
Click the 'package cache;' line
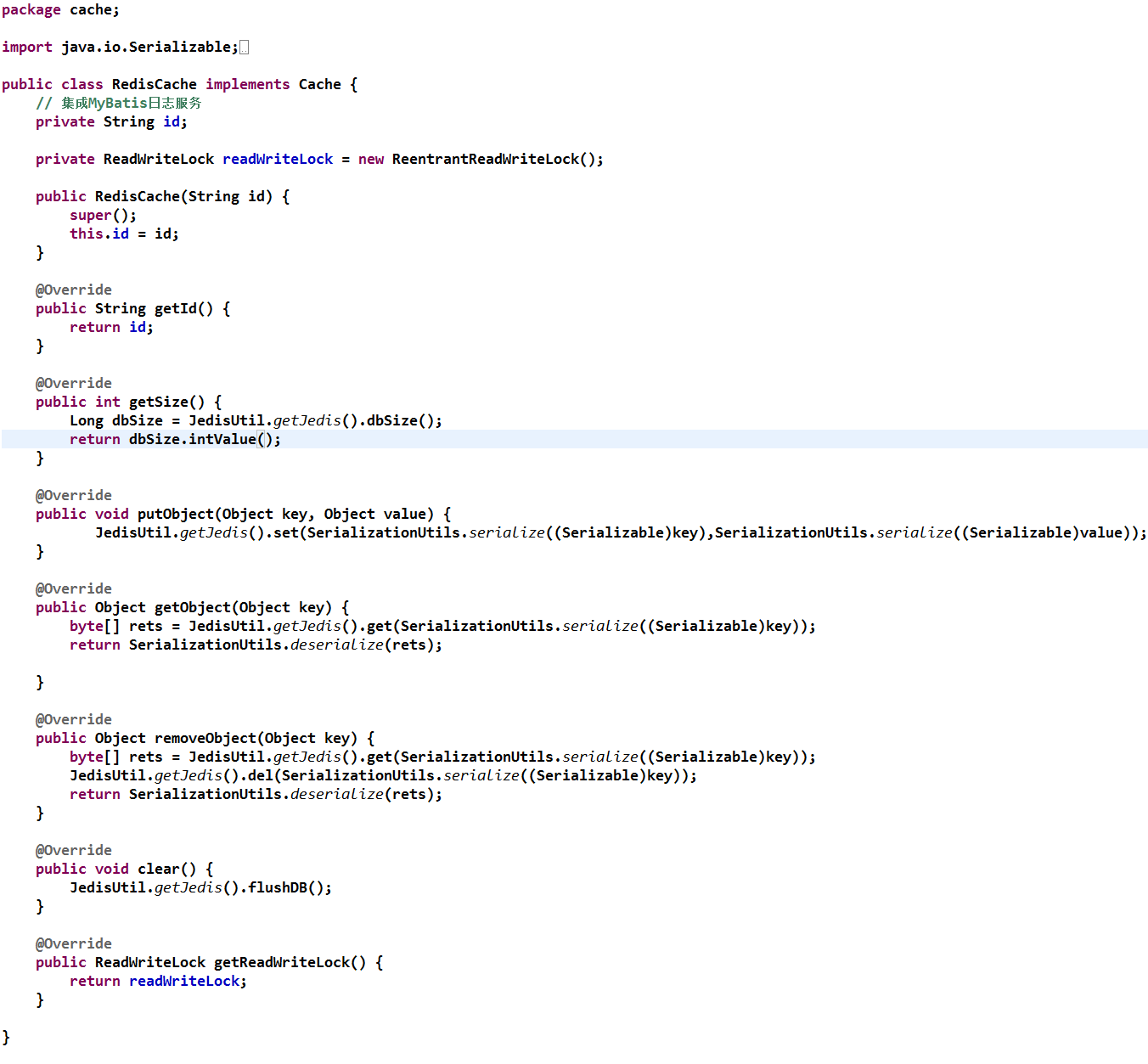[x=60, y=10]
